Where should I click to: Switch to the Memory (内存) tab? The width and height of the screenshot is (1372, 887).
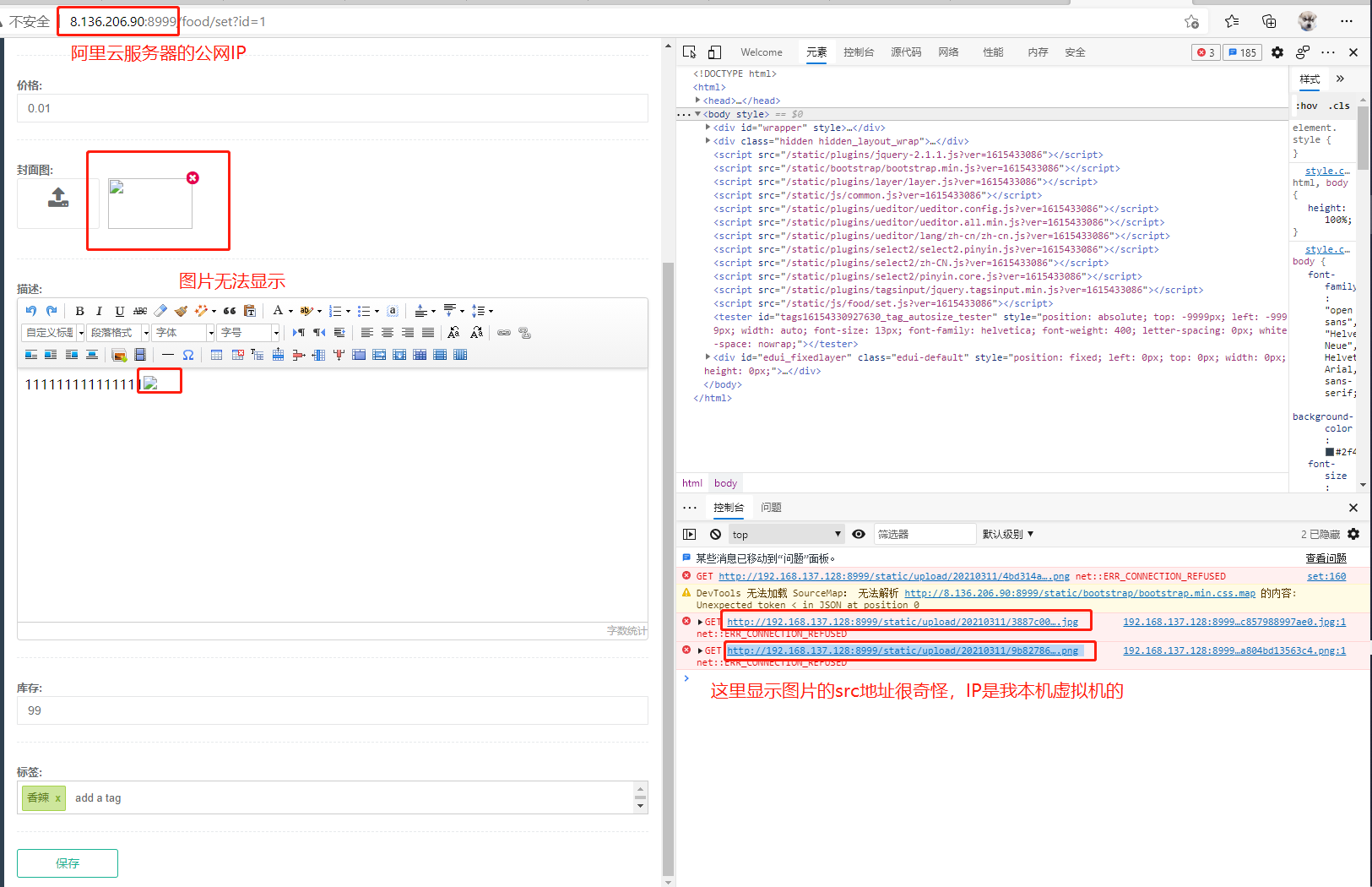click(1038, 52)
